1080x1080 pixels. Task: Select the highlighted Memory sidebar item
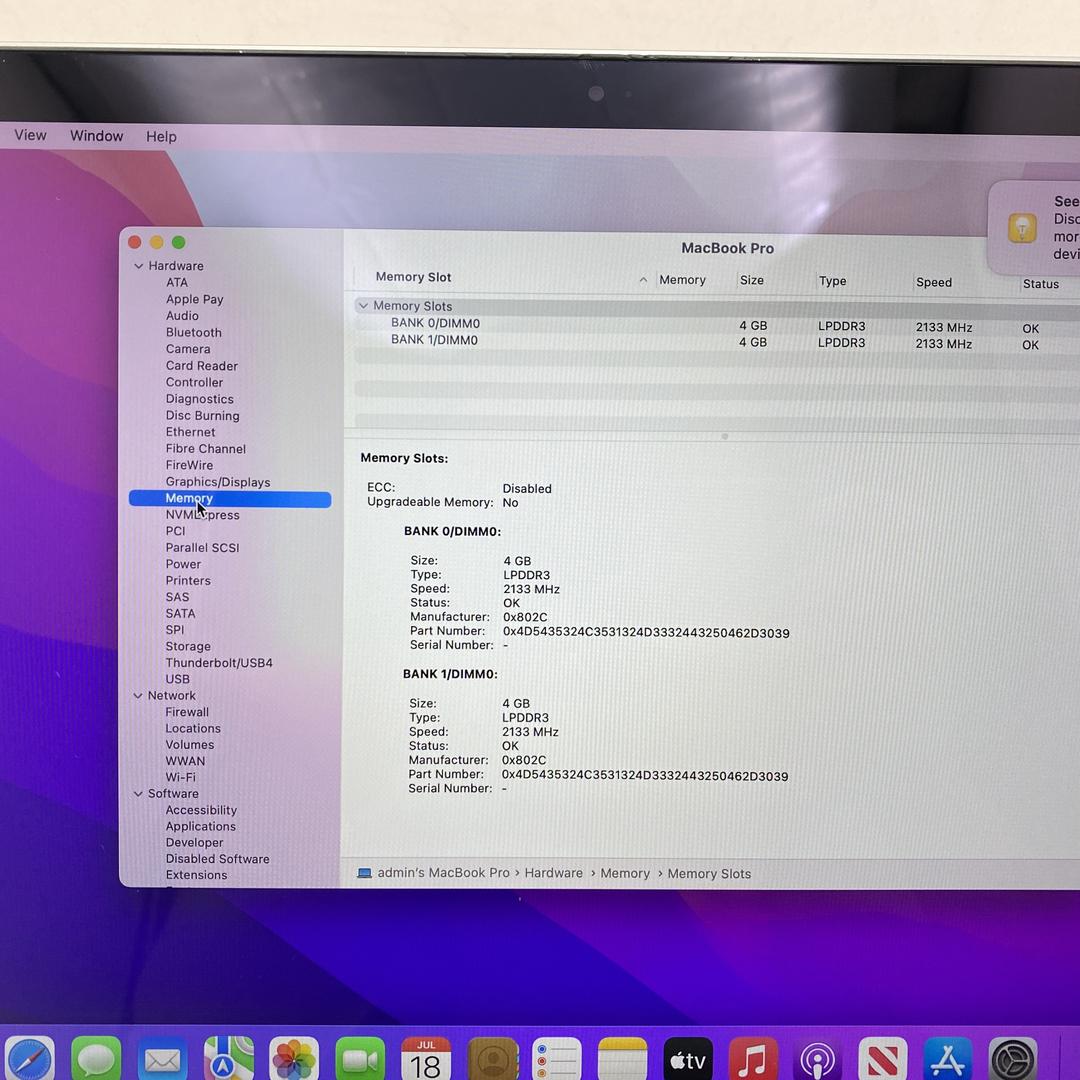(230, 498)
